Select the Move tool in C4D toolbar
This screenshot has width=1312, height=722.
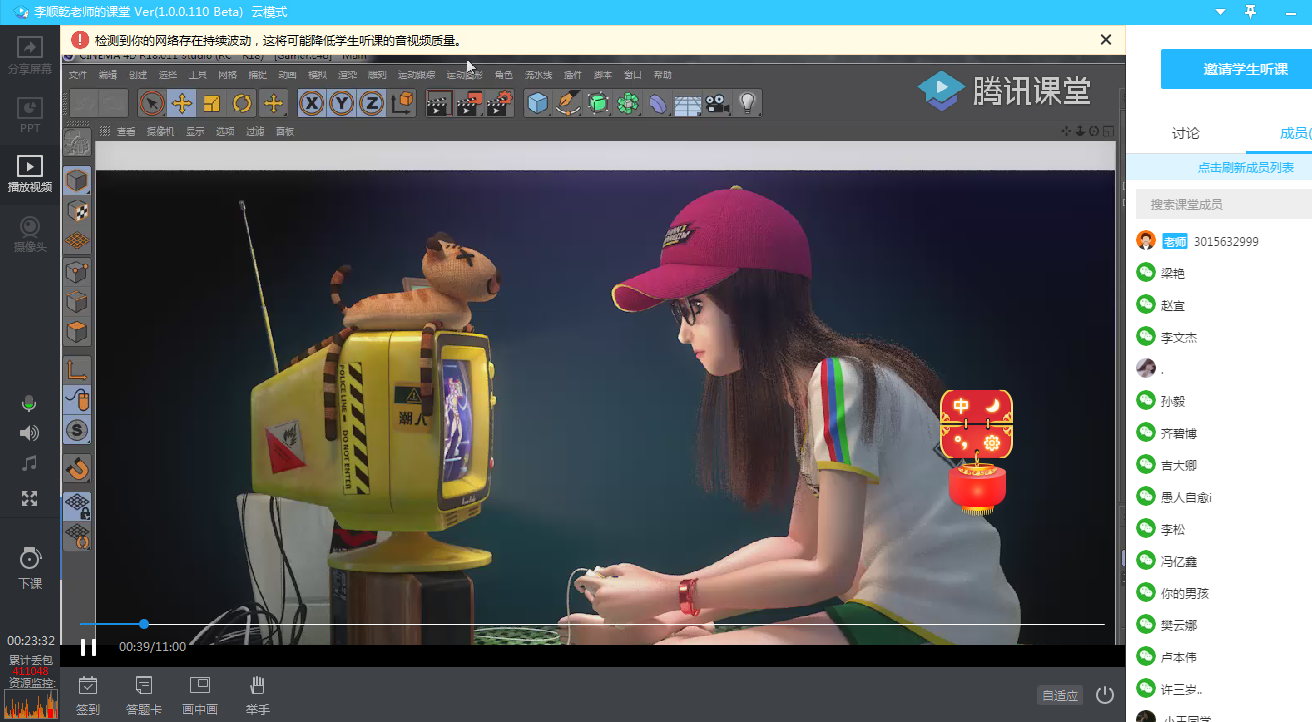182,103
